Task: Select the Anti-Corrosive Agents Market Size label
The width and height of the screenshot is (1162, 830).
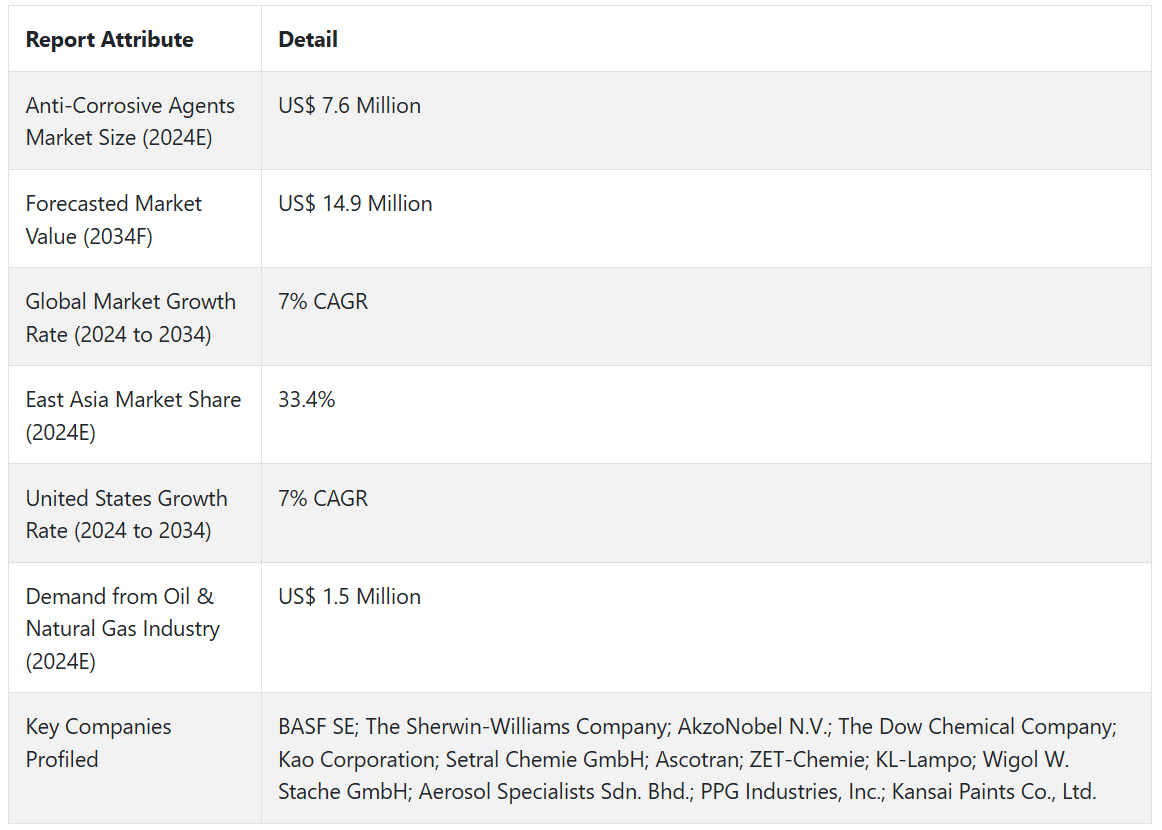Action: (130, 121)
